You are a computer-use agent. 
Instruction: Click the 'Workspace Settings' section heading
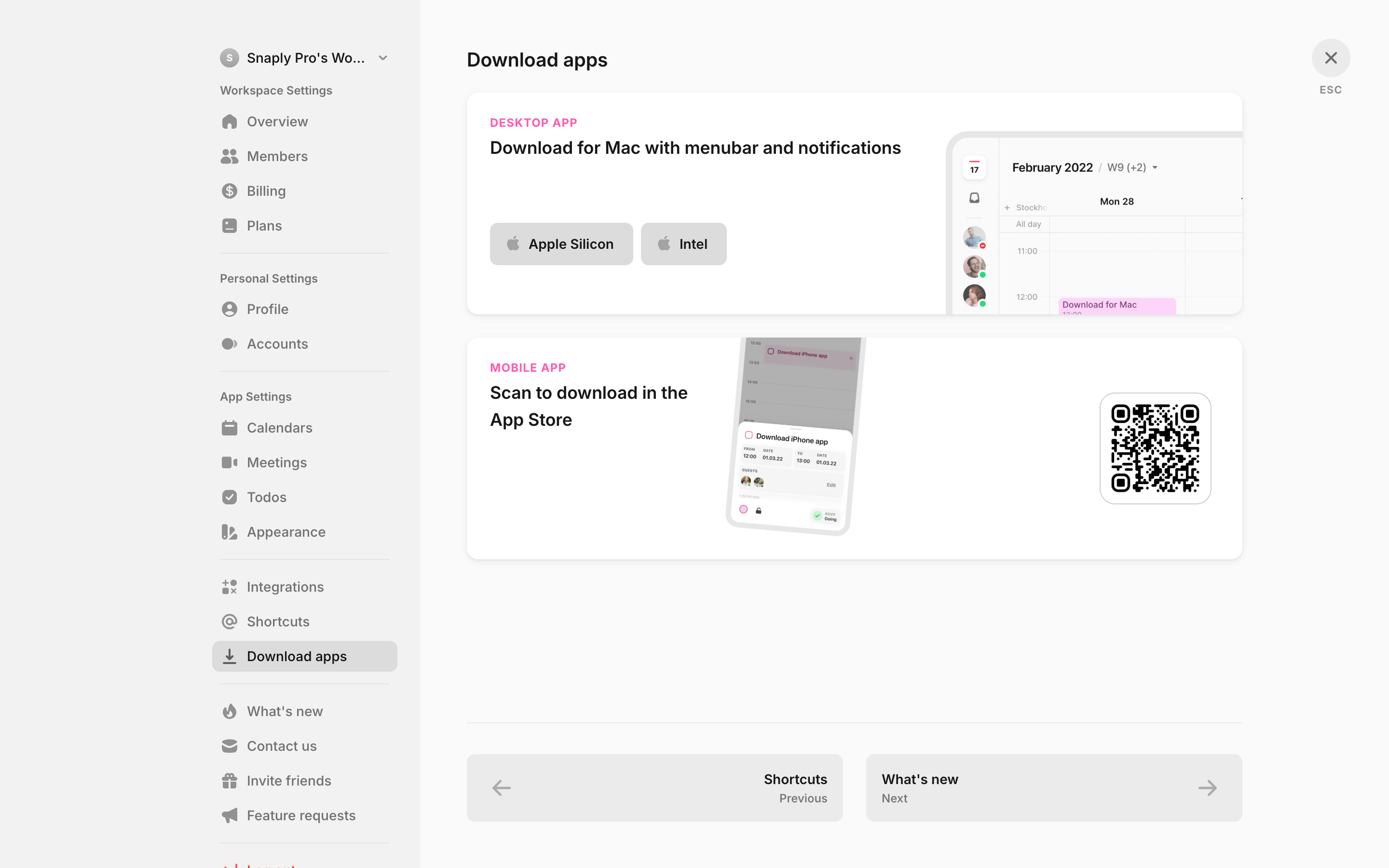(276, 91)
